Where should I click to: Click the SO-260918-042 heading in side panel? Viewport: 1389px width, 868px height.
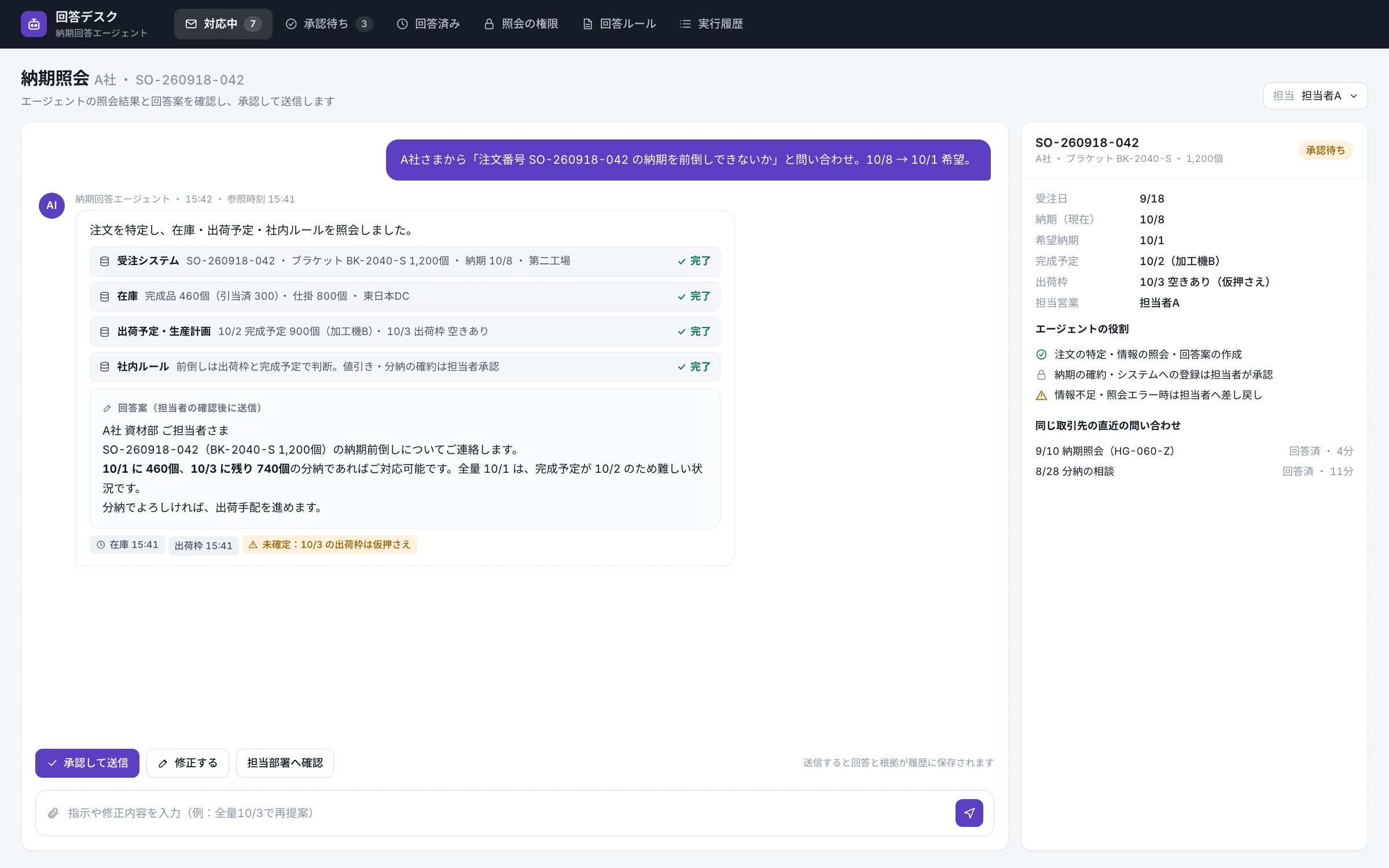click(1087, 143)
